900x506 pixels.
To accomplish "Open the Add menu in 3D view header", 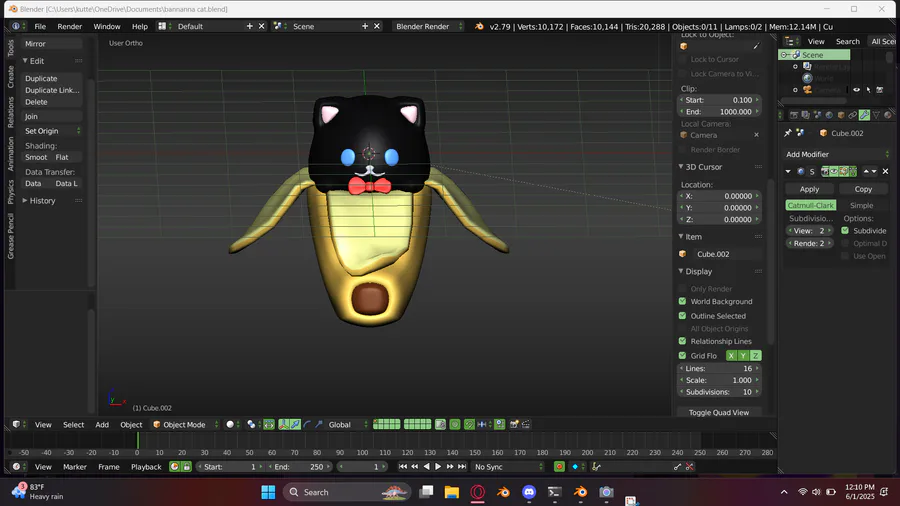I will click(102, 425).
